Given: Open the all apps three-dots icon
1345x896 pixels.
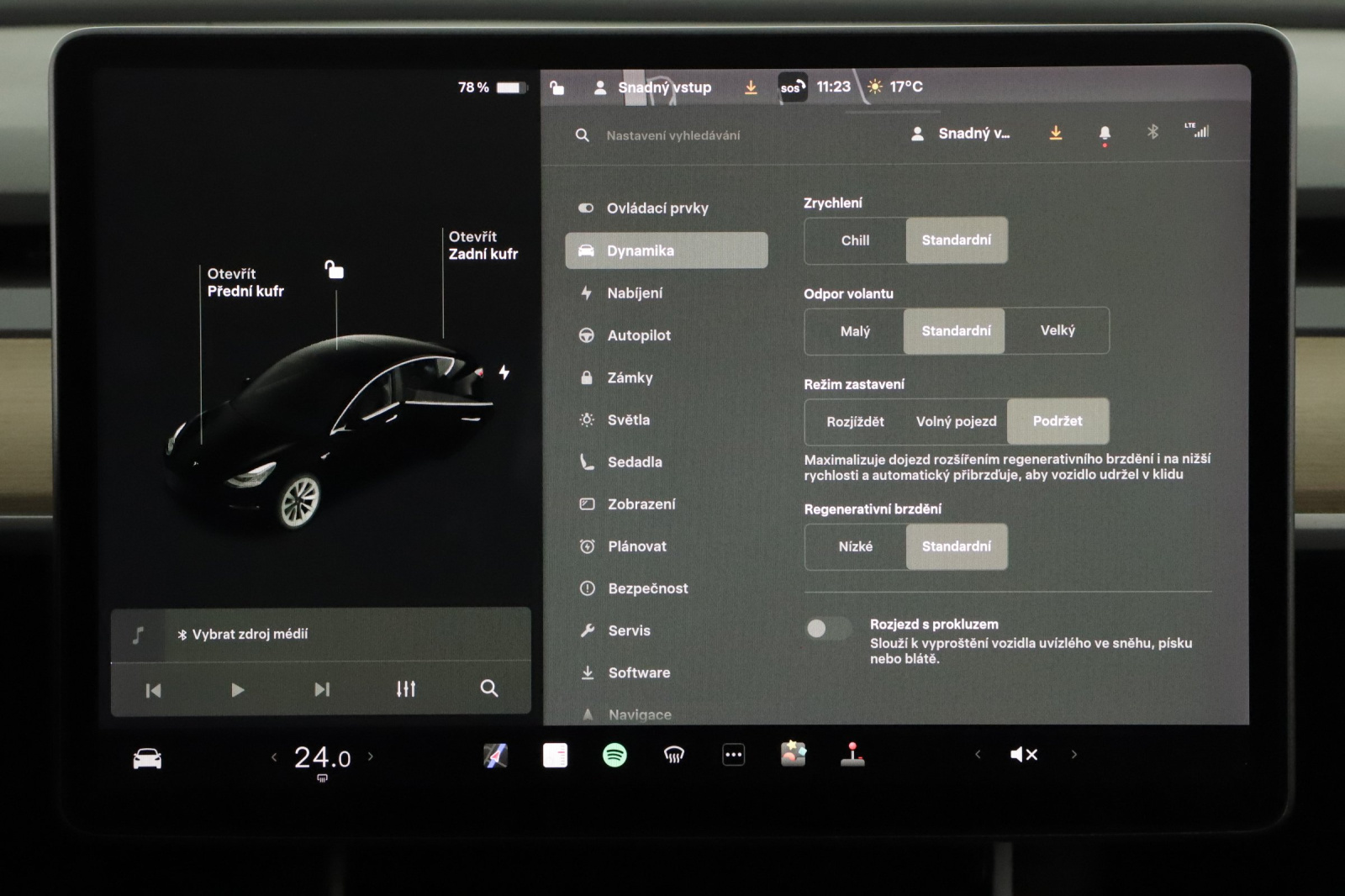Looking at the screenshot, I should (733, 755).
